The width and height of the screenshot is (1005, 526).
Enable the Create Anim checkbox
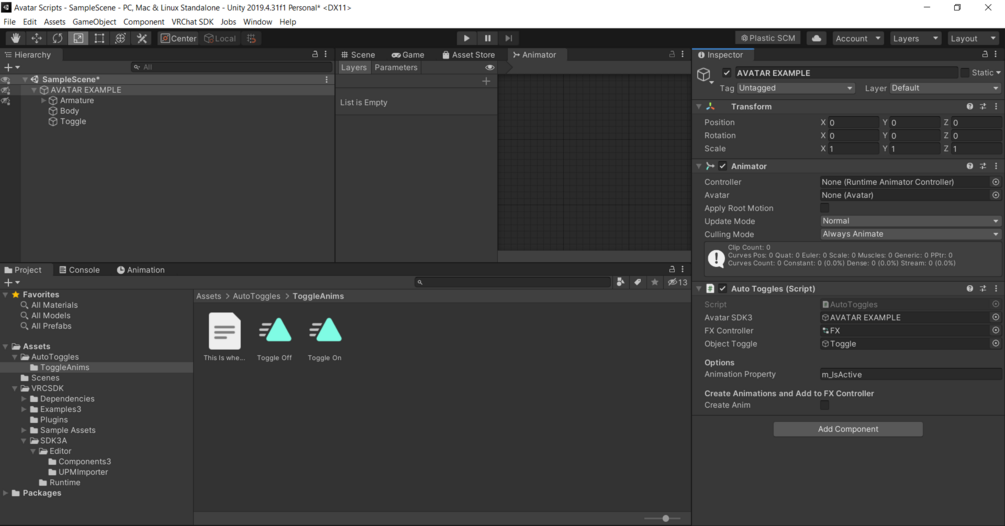[x=824, y=405]
